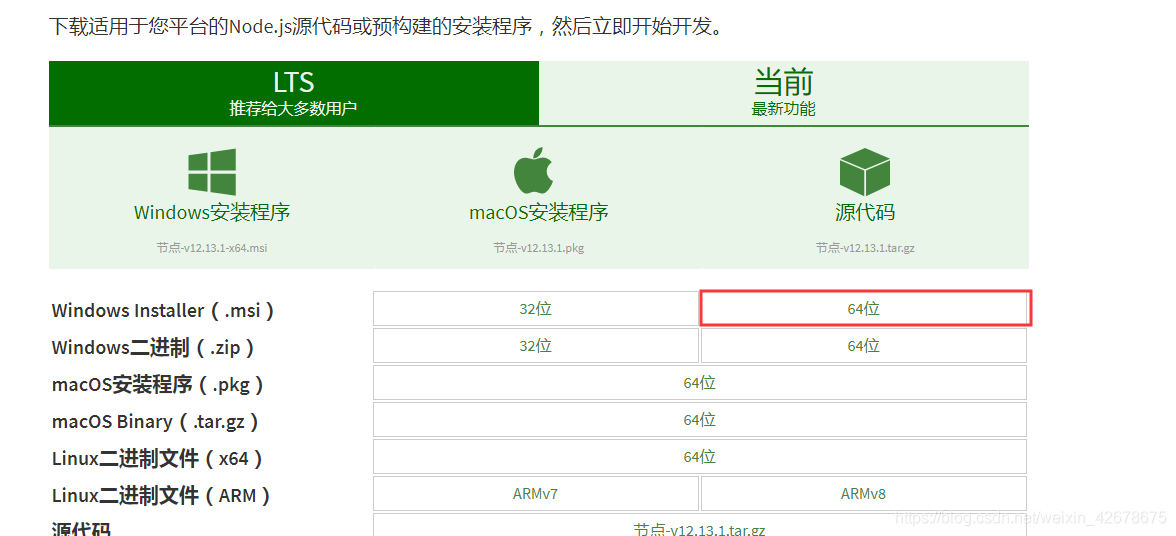The image size is (1176, 536).
Task: Click the Linux二进制文件 (x64) row label
Action: click(x=158, y=459)
